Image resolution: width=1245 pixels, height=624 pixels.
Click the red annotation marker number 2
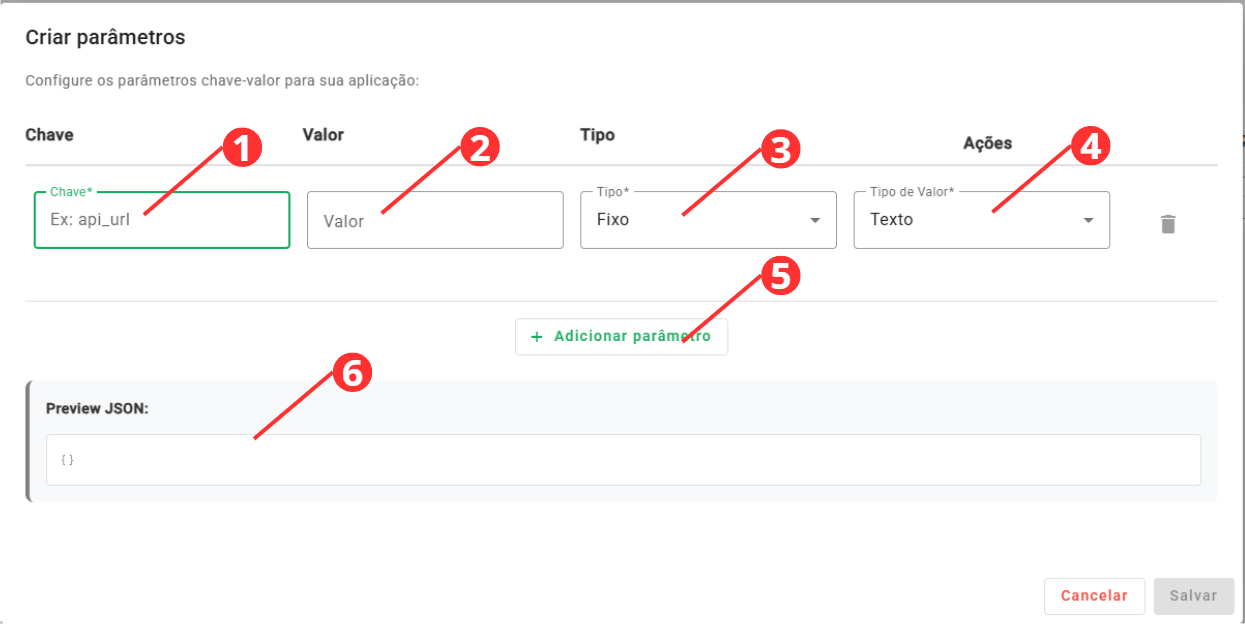pos(480,149)
